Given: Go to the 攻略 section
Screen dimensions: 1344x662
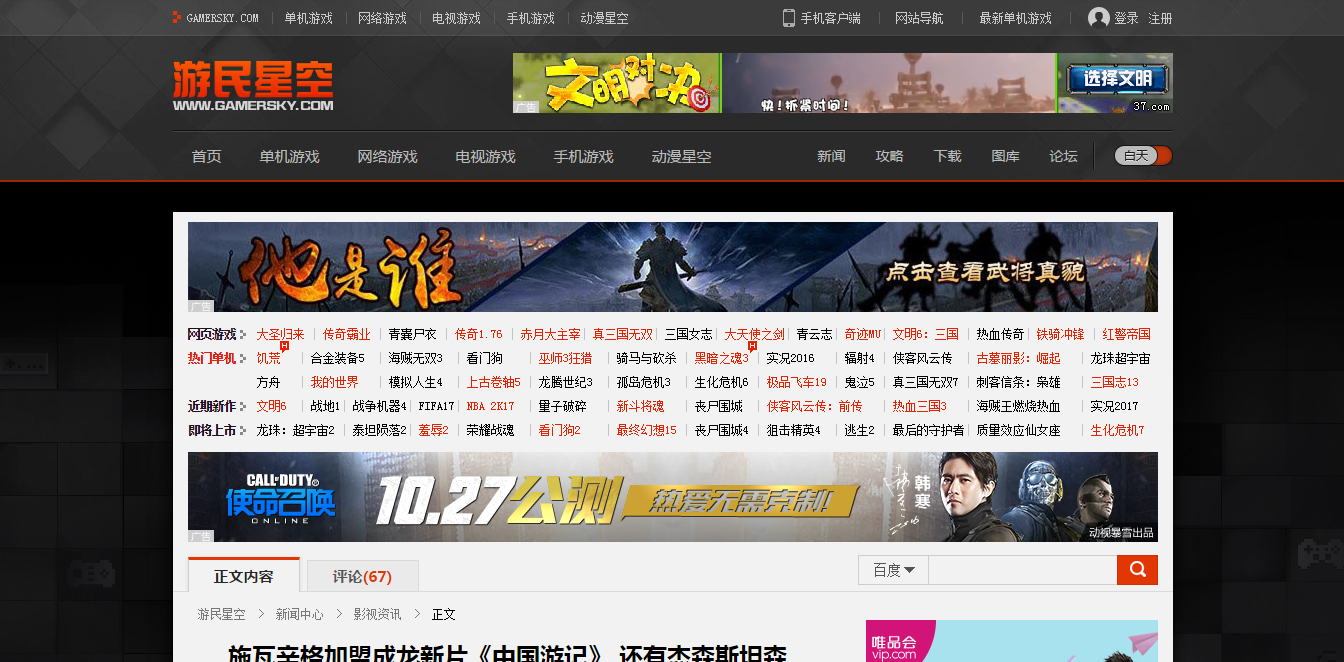Looking at the screenshot, I should tap(889, 156).
